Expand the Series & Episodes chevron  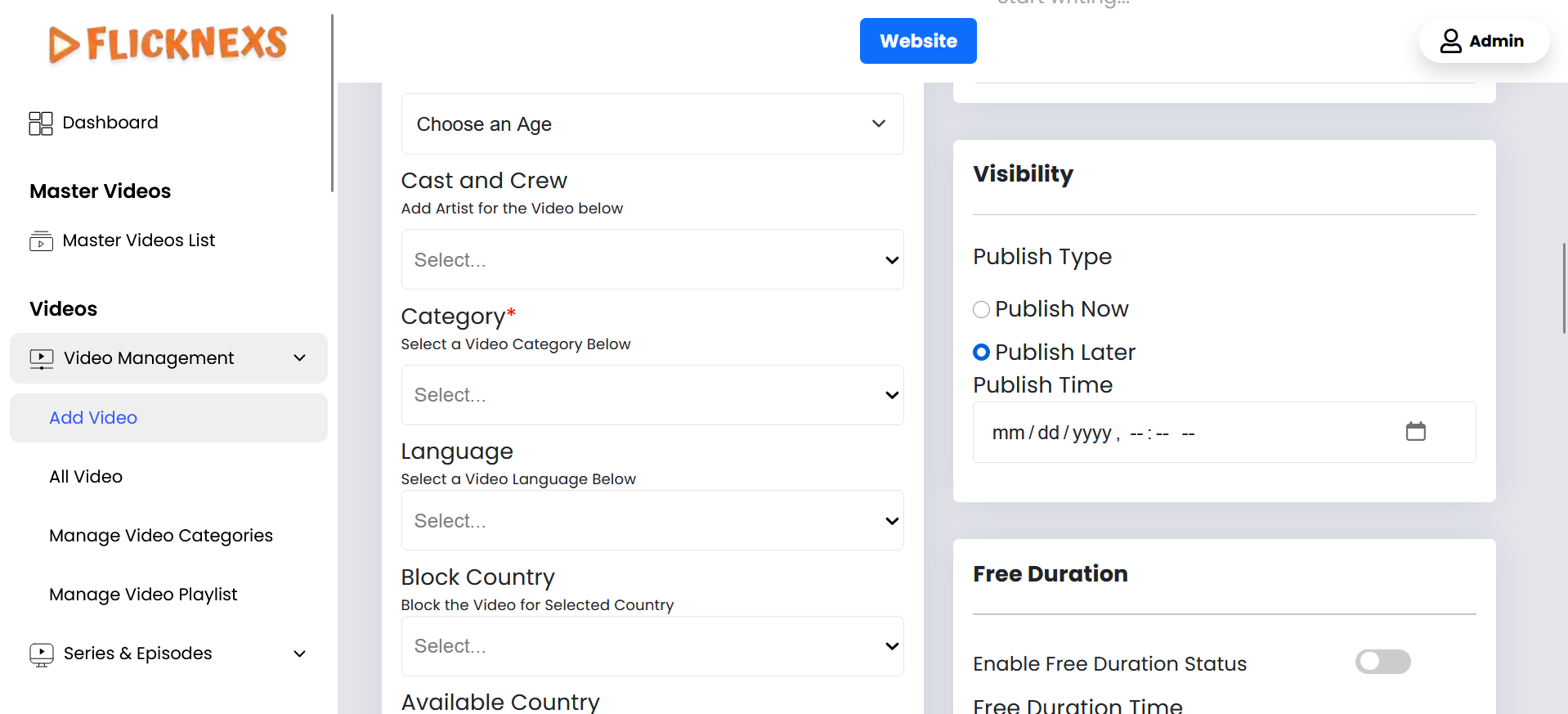(x=300, y=653)
